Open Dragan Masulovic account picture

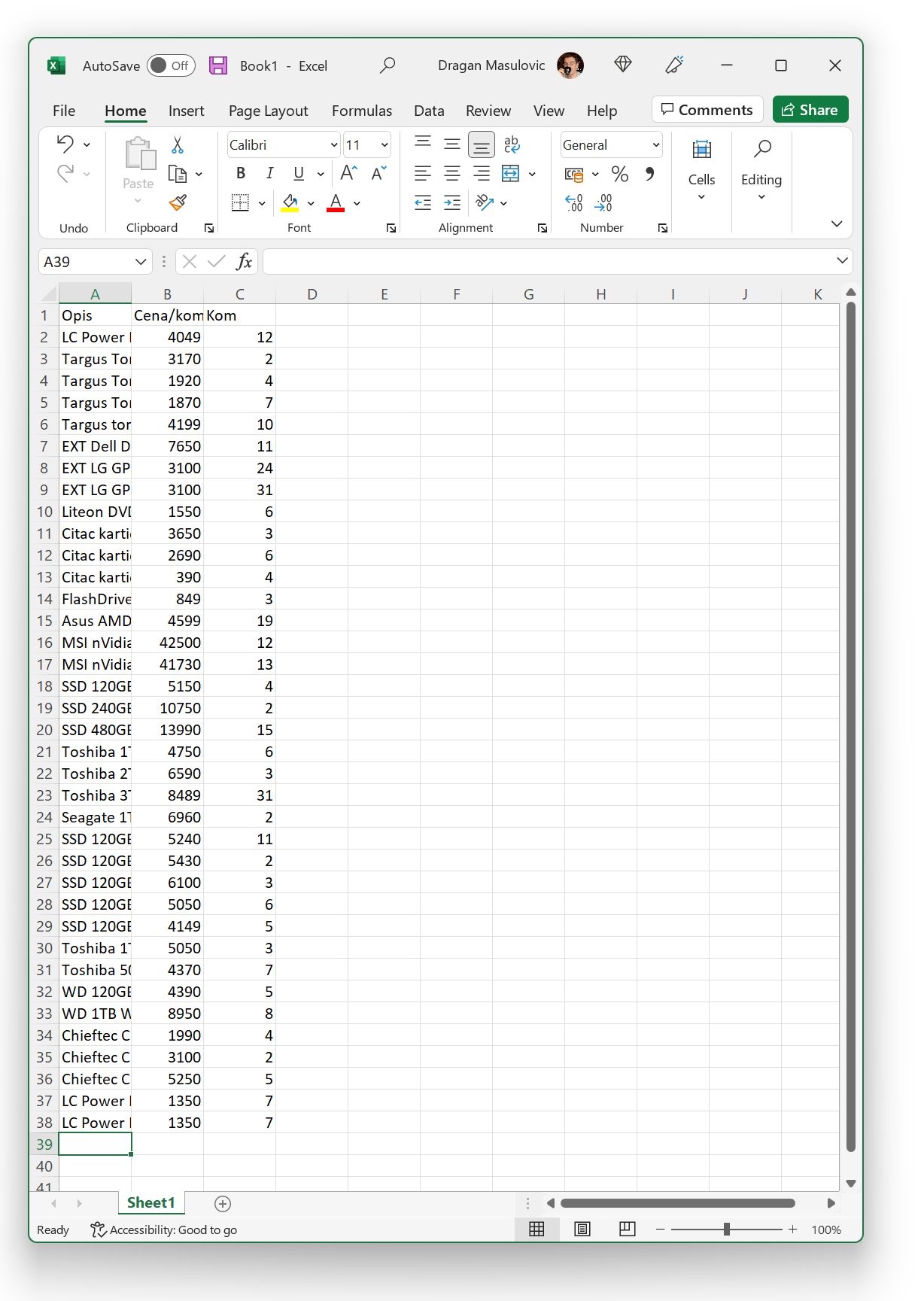point(570,65)
